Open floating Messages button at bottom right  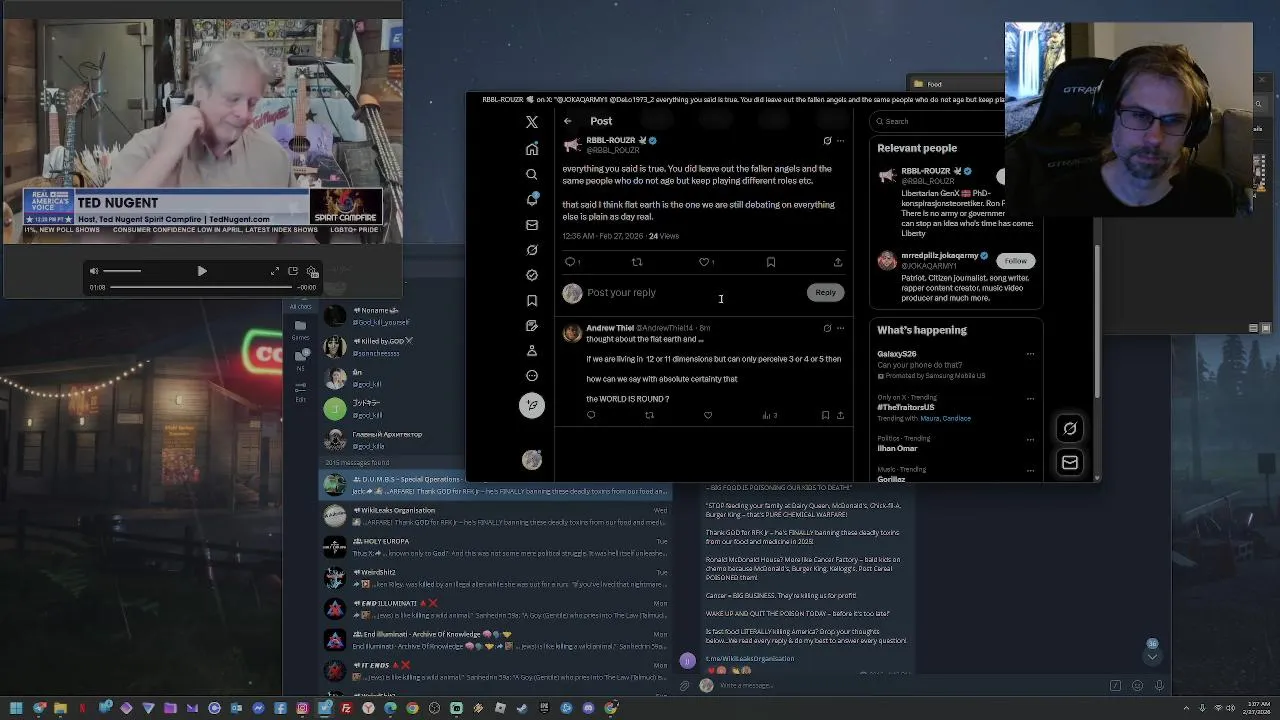pos(1070,462)
